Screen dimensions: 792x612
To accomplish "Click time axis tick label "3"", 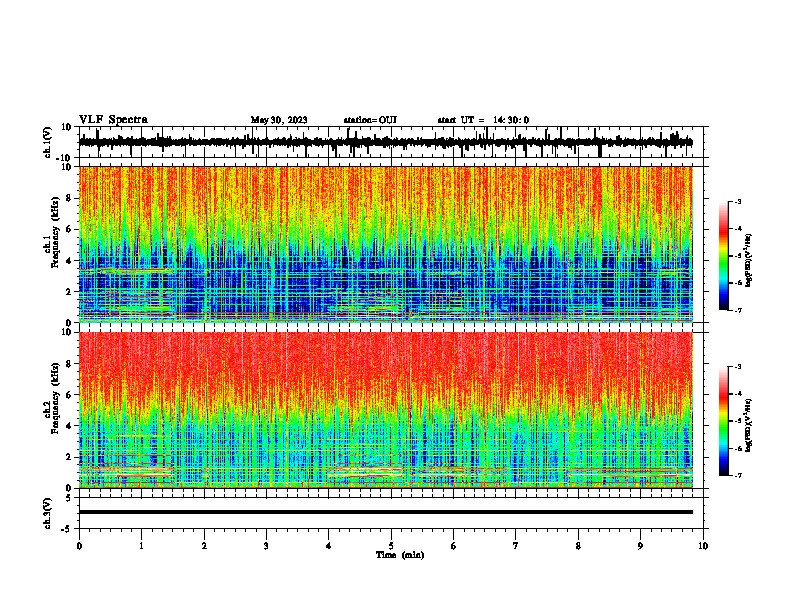I will pos(266,546).
